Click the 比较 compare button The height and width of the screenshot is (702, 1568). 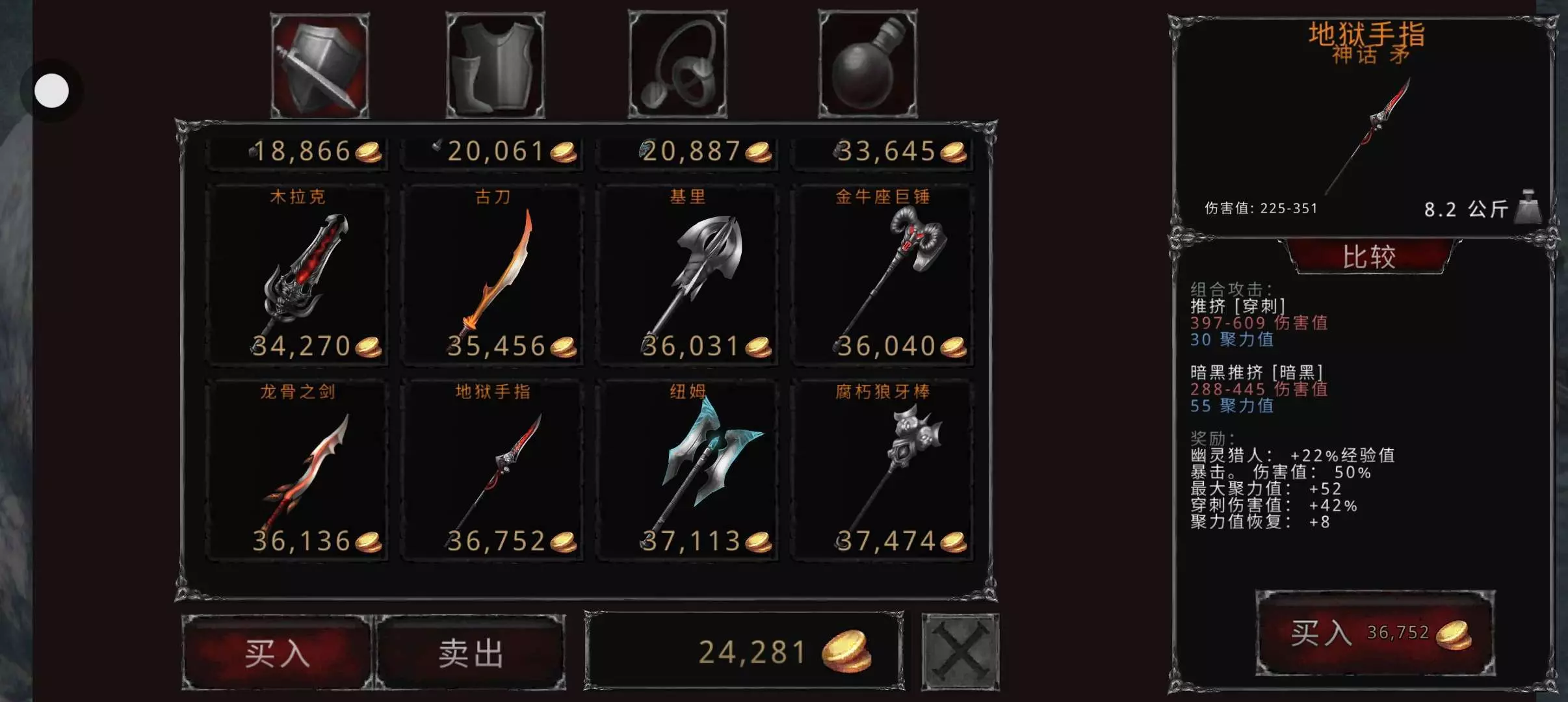click(1369, 257)
